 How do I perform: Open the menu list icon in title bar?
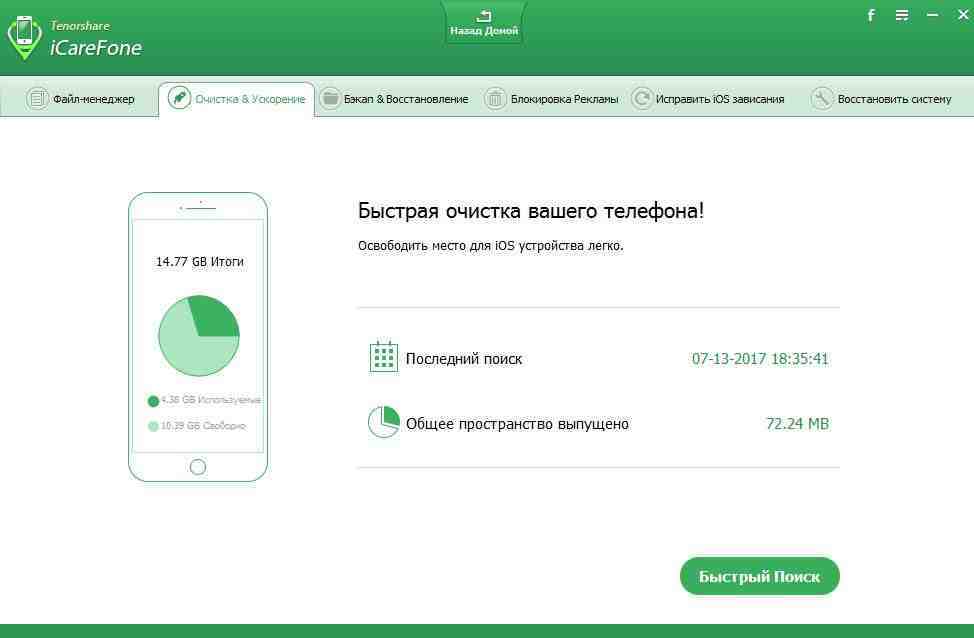click(x=902, y=15)
